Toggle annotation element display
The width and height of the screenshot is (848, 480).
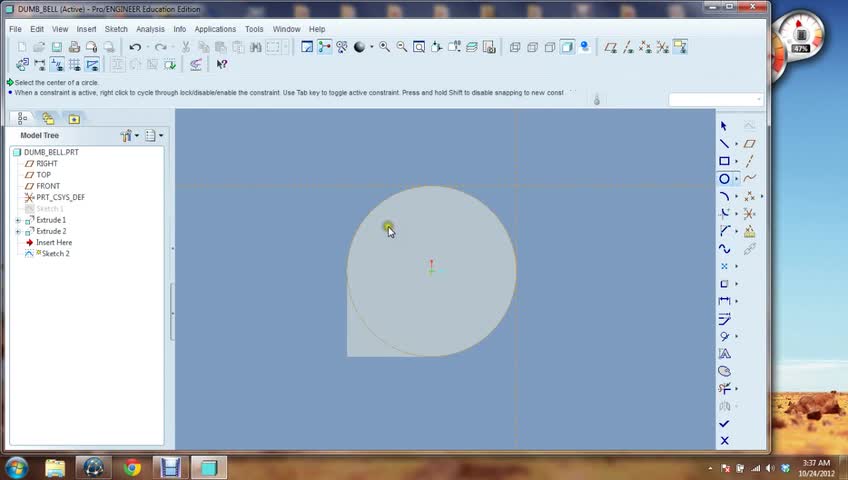click(x=680, y=48)
